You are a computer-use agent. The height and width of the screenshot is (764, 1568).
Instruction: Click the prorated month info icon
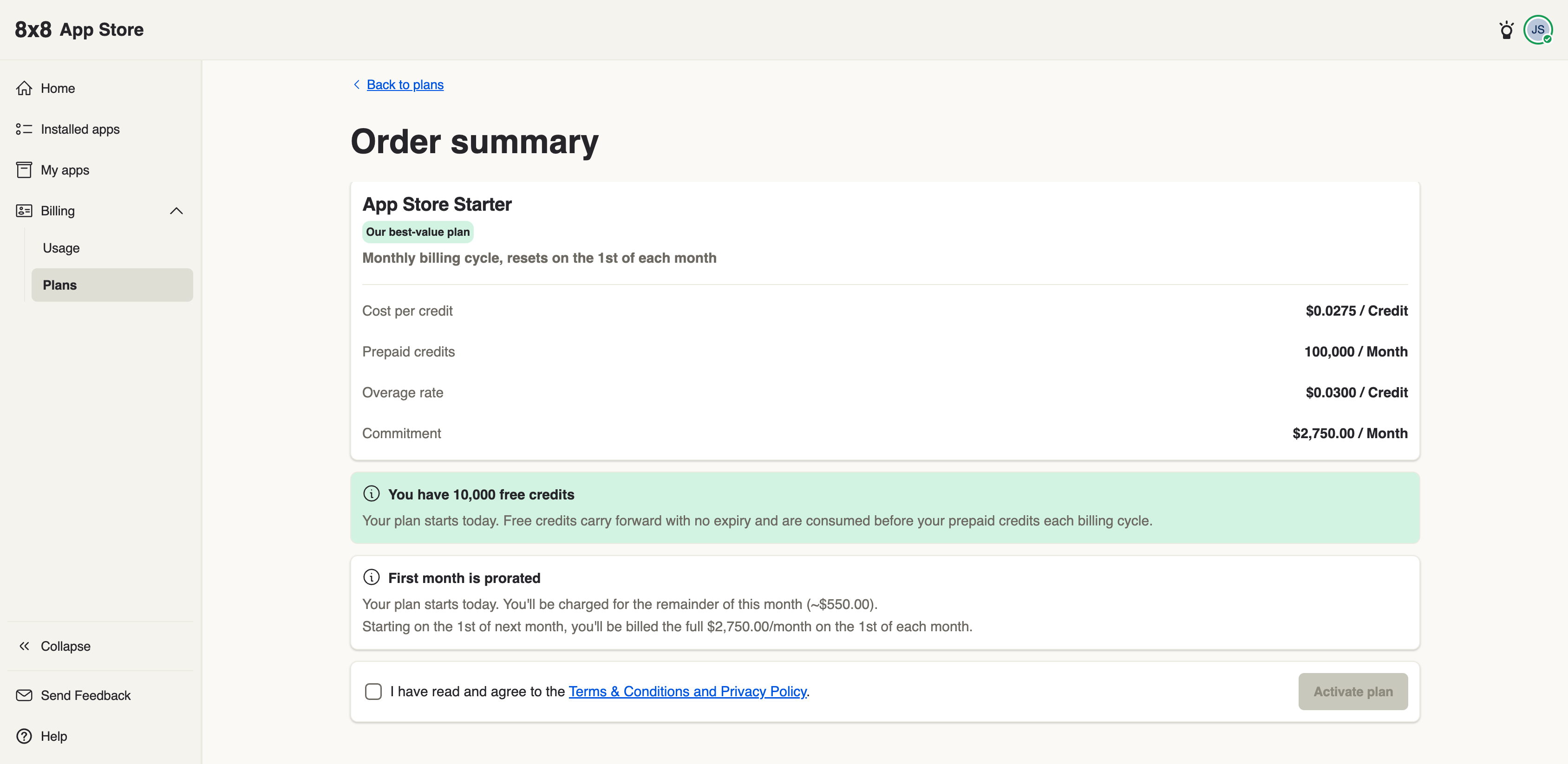click(x=371, y=577)
